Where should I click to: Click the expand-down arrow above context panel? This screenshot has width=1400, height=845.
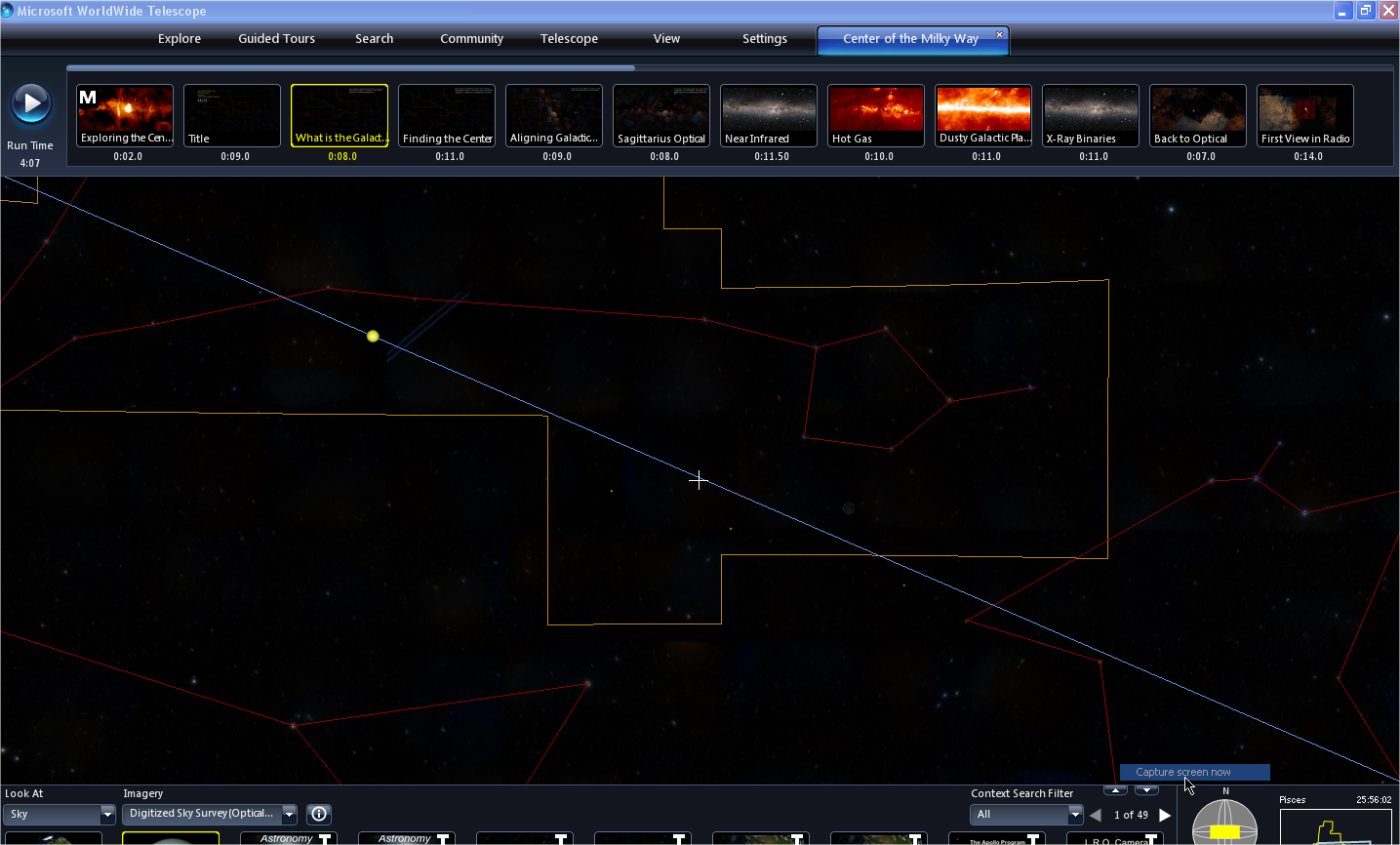coord(1147,788)
